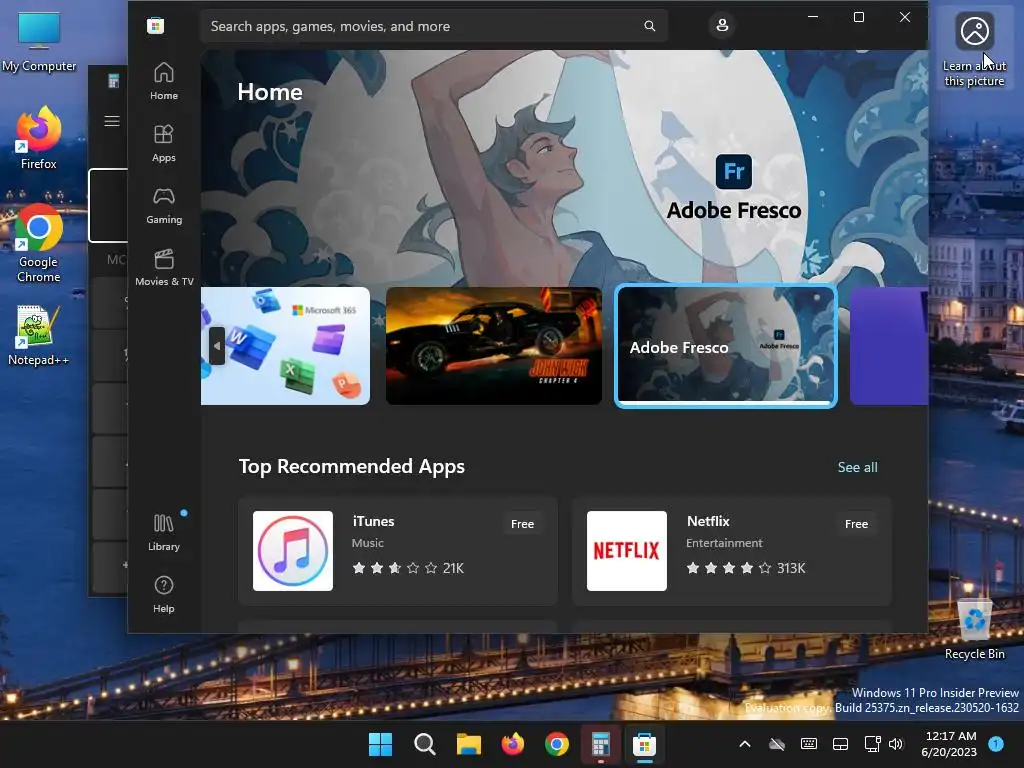Viewport: 1024px width, 768px height.
Task: Expand the system tray hidden icons chevron
Action: pyautogui.click(x=744, y=744)
